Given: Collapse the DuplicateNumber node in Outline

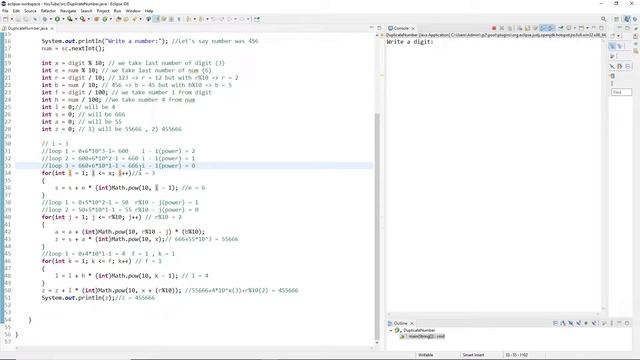Looking at the screenshot, I should tap(391, 330).
